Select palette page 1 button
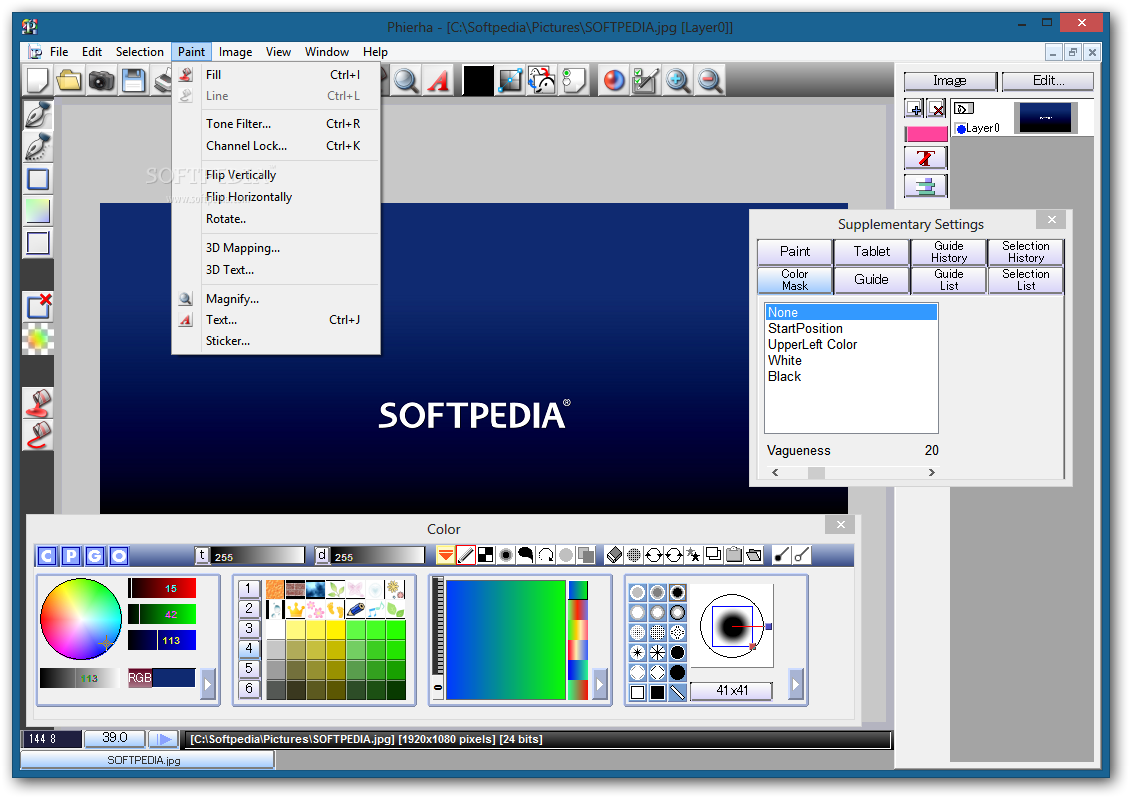Image resolution: width=1130 pixels, height=798 pixels. coord(249,589)
